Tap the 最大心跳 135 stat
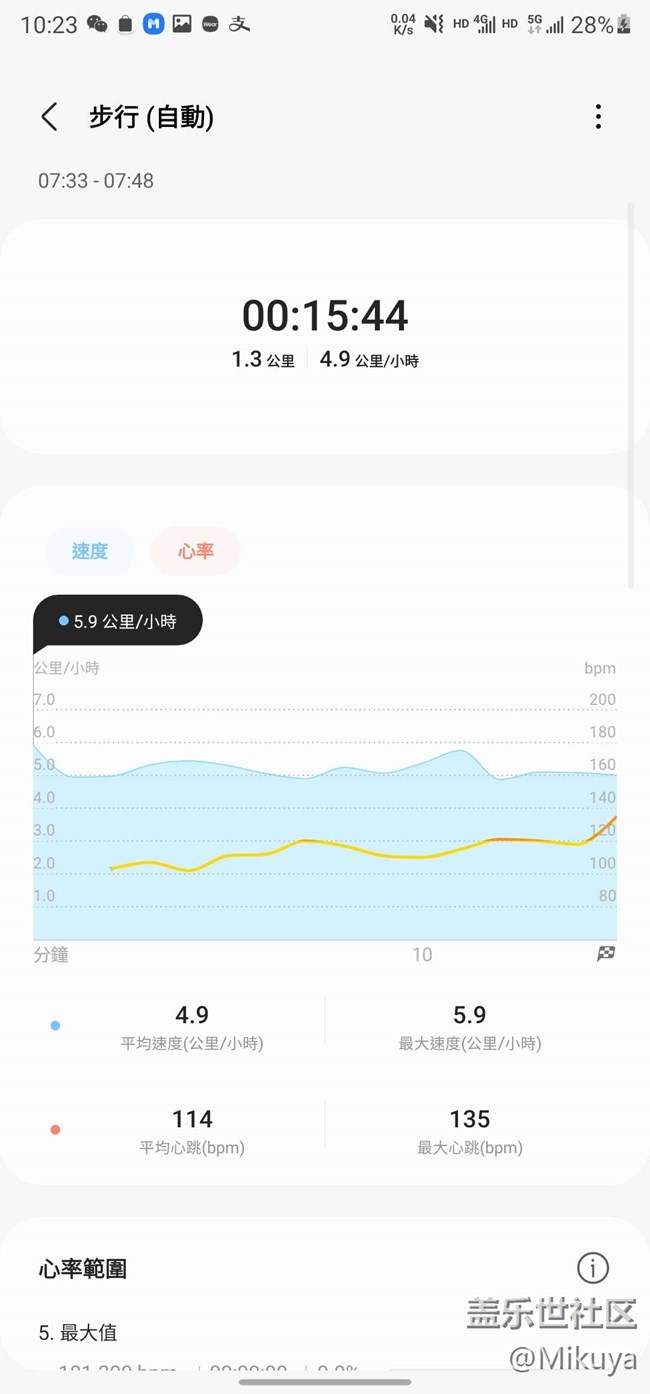Screen dimensions: 650x1394 (469, 1130)
